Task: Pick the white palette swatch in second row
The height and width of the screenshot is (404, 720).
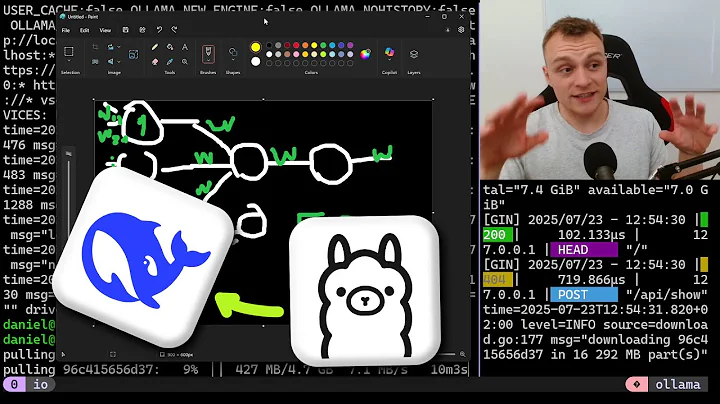Action: click(269, 54)
